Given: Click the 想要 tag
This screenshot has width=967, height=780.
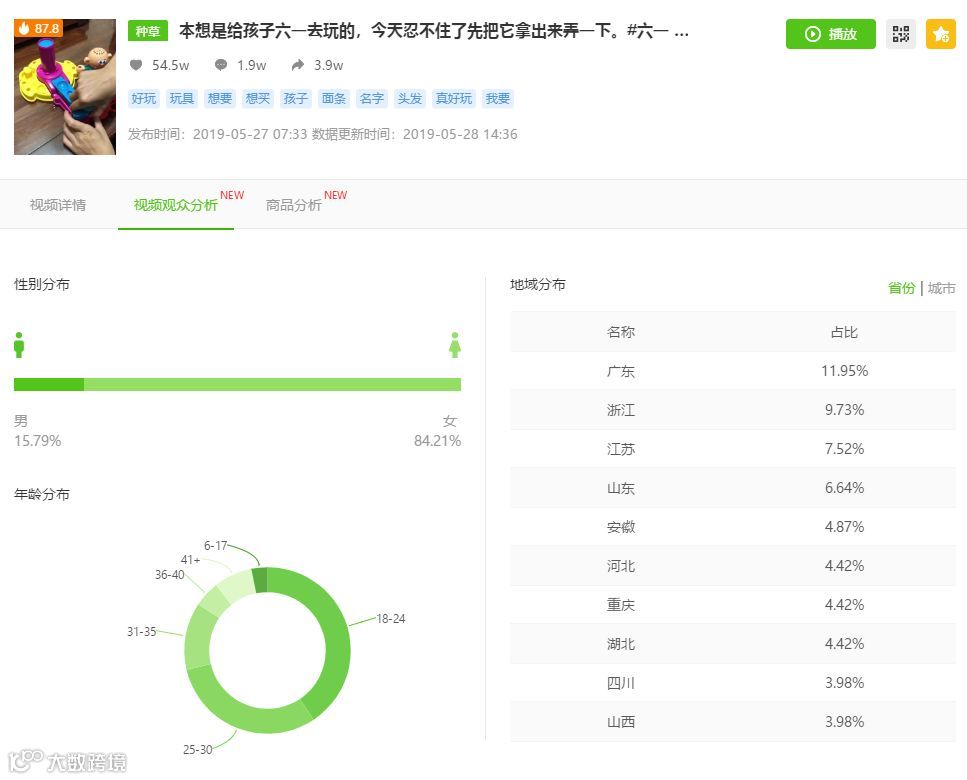Looking at the screenshot, I should click(220, 99).
